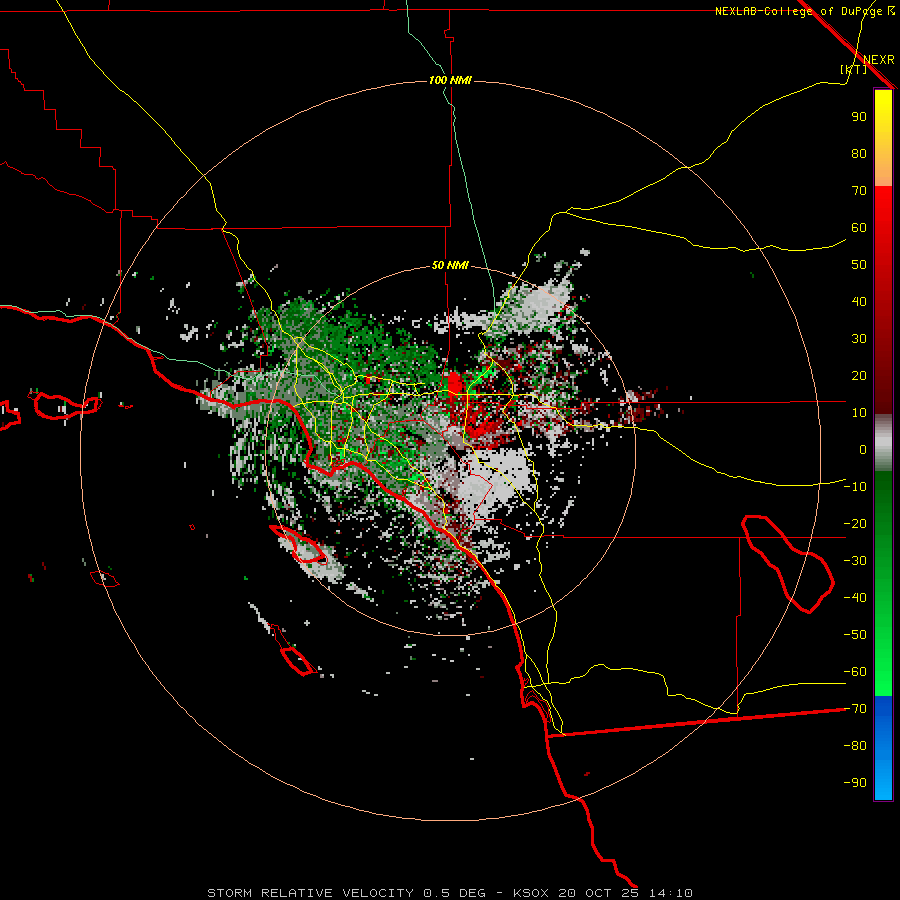This screenshot has width=900, height=900.
Task: Select the -60 value on velocity scale
Action: coord(855,672)
